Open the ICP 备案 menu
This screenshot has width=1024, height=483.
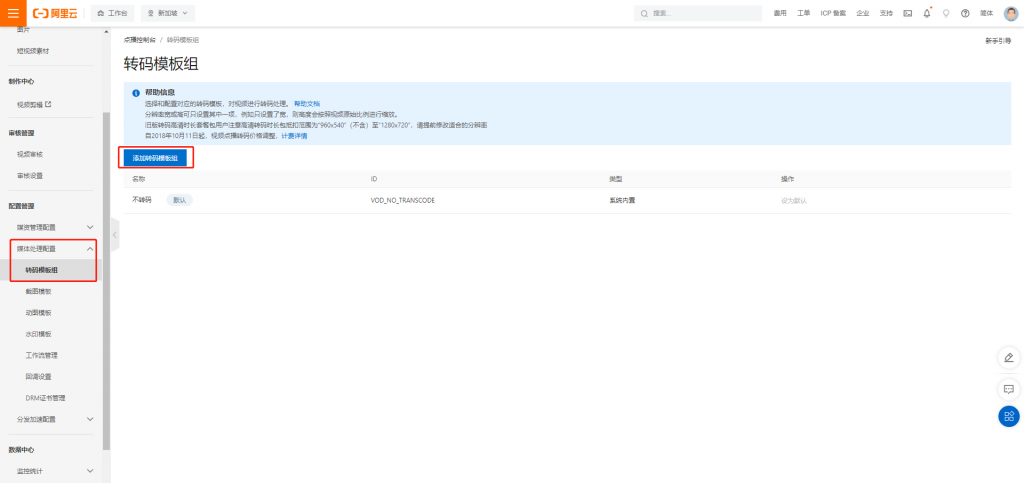(x=833, y=13)
